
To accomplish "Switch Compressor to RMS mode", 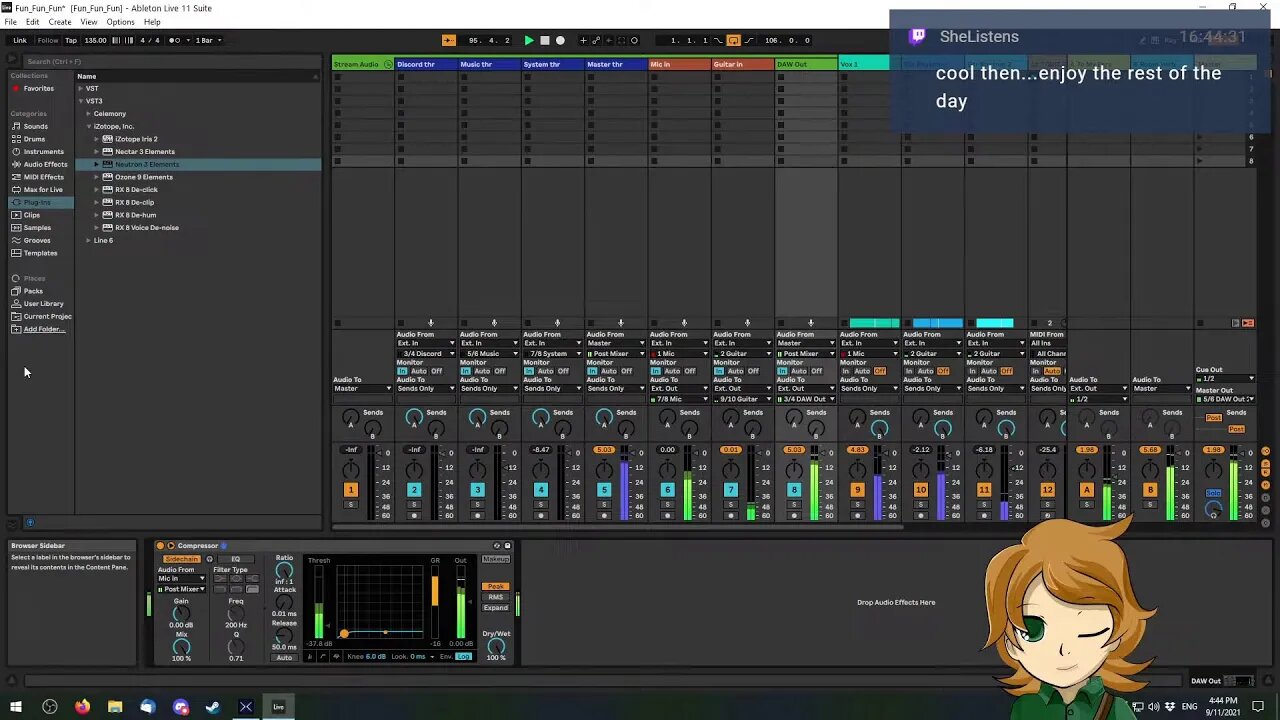I will click(x=496, y=597).
